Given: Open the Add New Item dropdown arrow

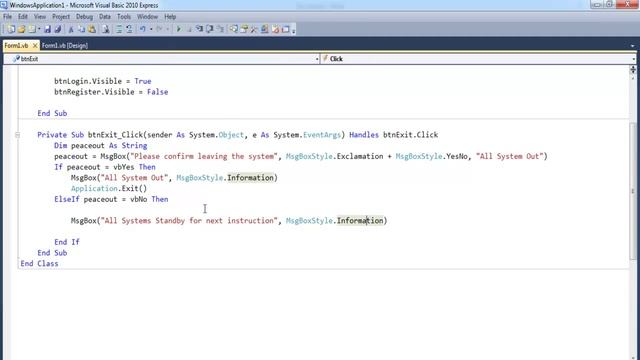Looking at the screenshot, I should click(x=39, y=29).
